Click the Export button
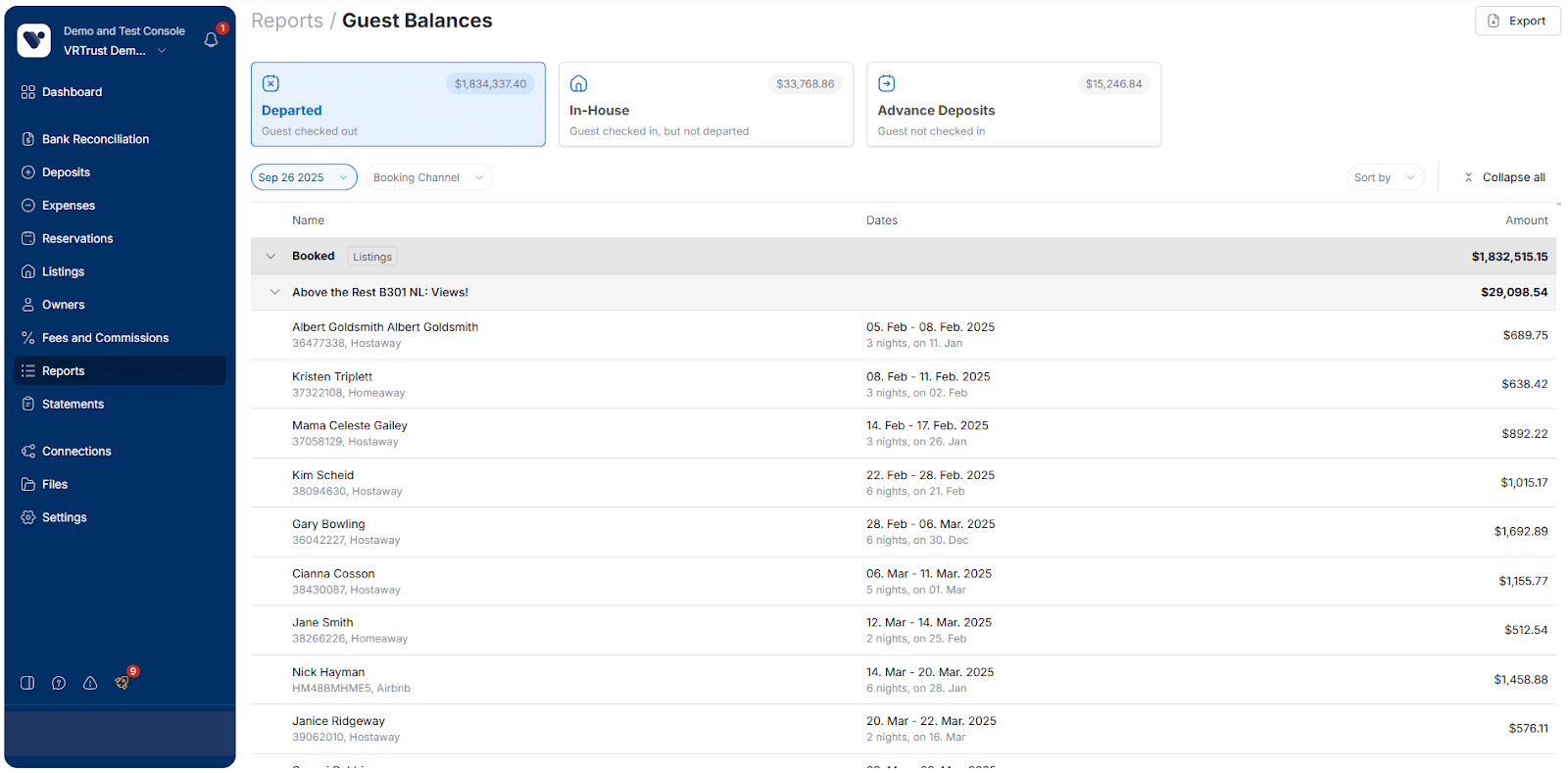Image resolution: width=1568 pixels, height=773 pixels. click(x=1516, y=21)
